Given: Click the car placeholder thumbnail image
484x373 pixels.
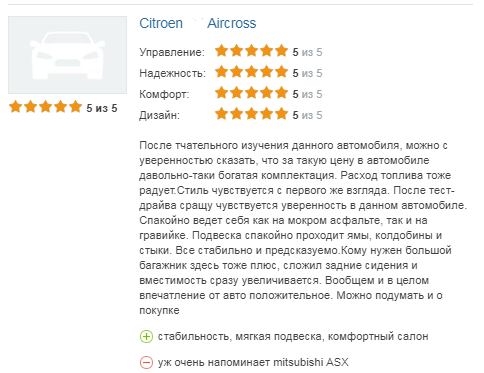Looking at the screenshot, I should [x=67, y=55].
